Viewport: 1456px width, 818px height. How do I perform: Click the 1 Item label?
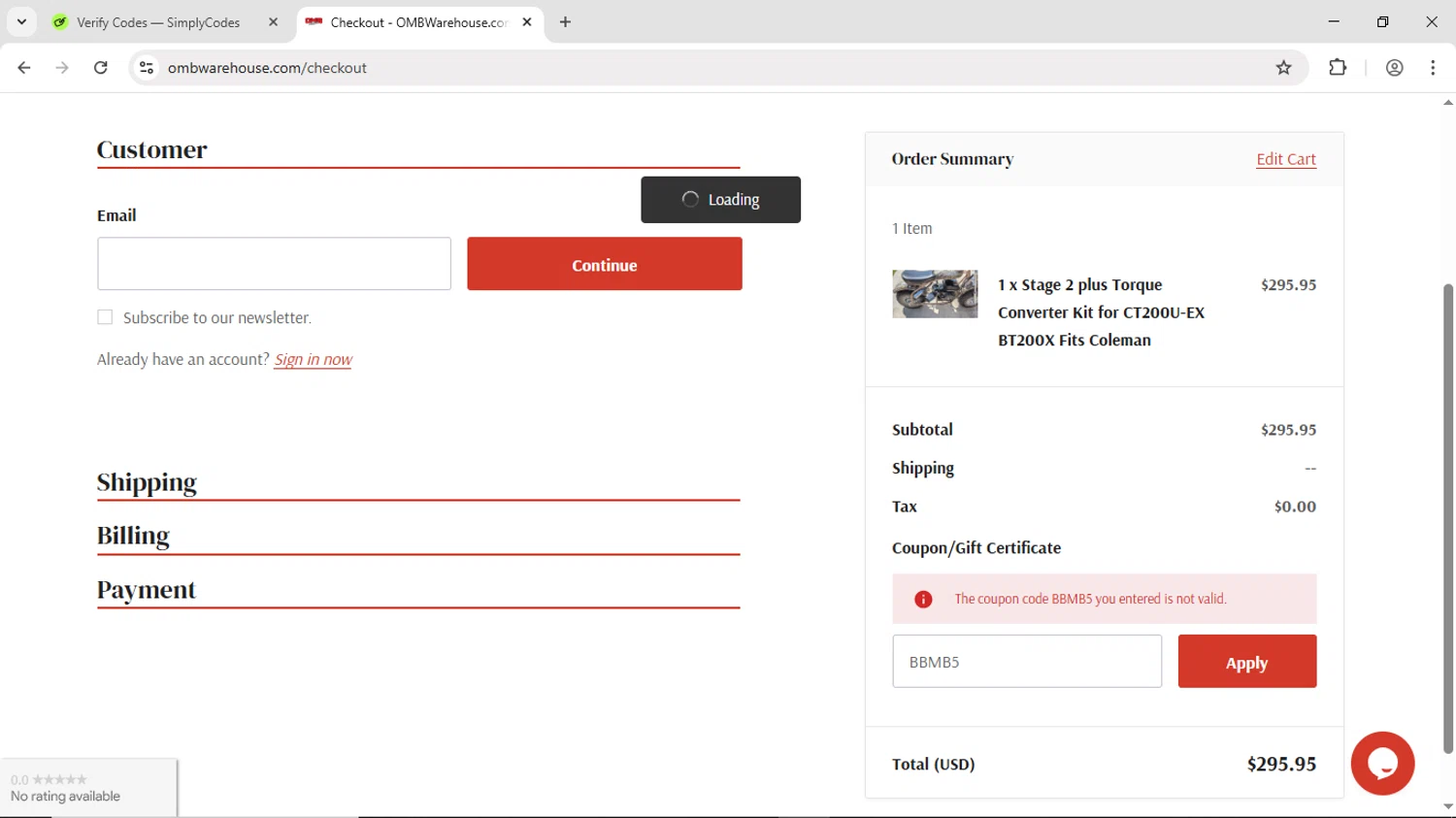click(x=911, y=229)
